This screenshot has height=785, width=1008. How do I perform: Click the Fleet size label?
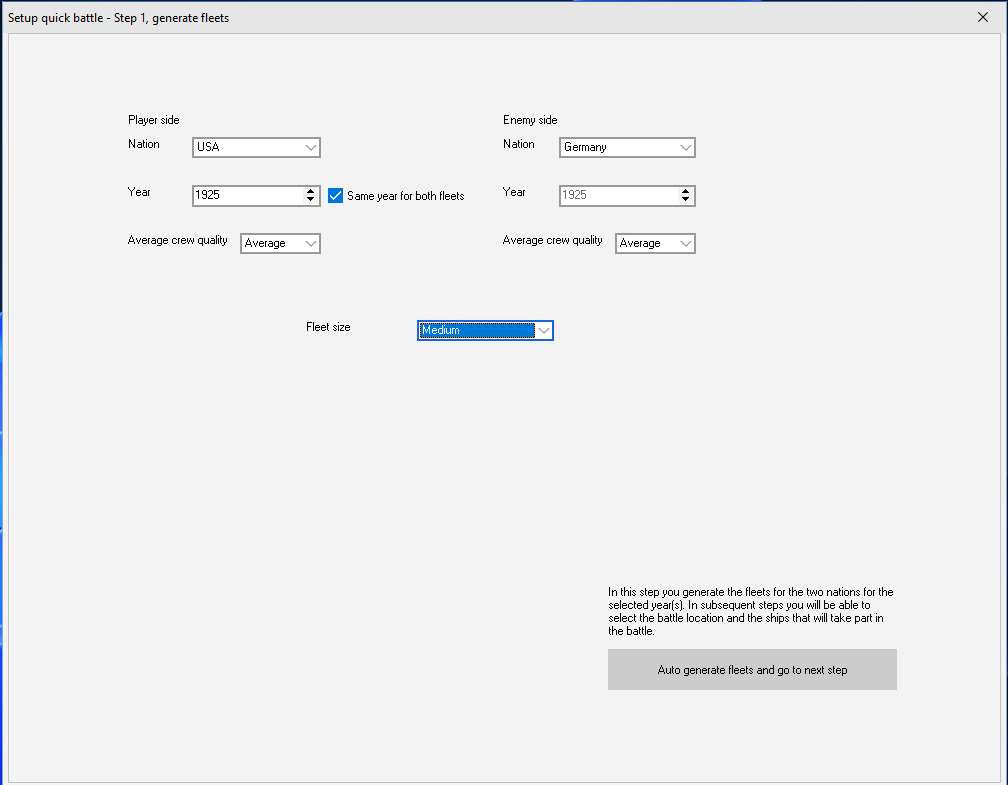tap(328, 327)
